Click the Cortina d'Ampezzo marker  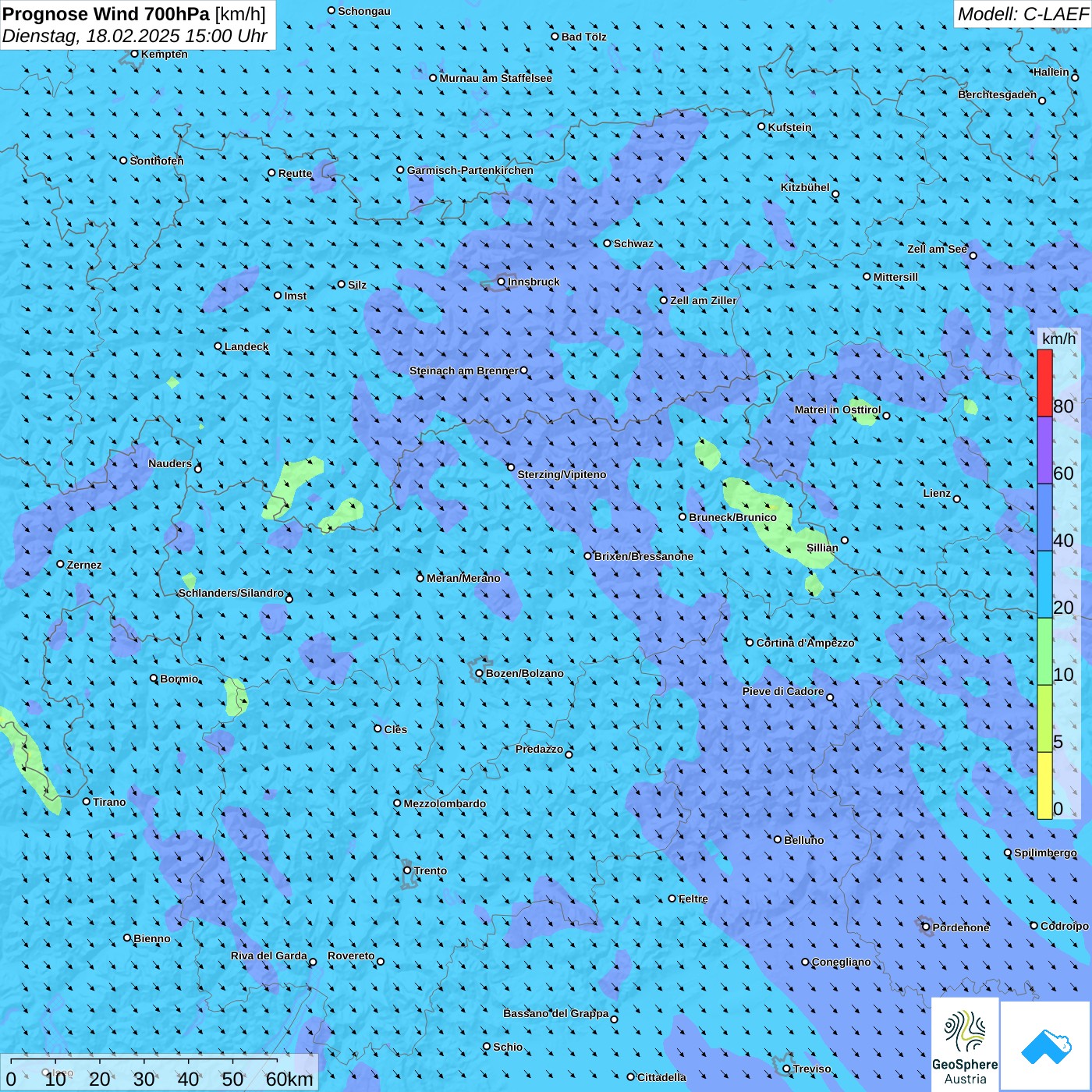point(750,642)
